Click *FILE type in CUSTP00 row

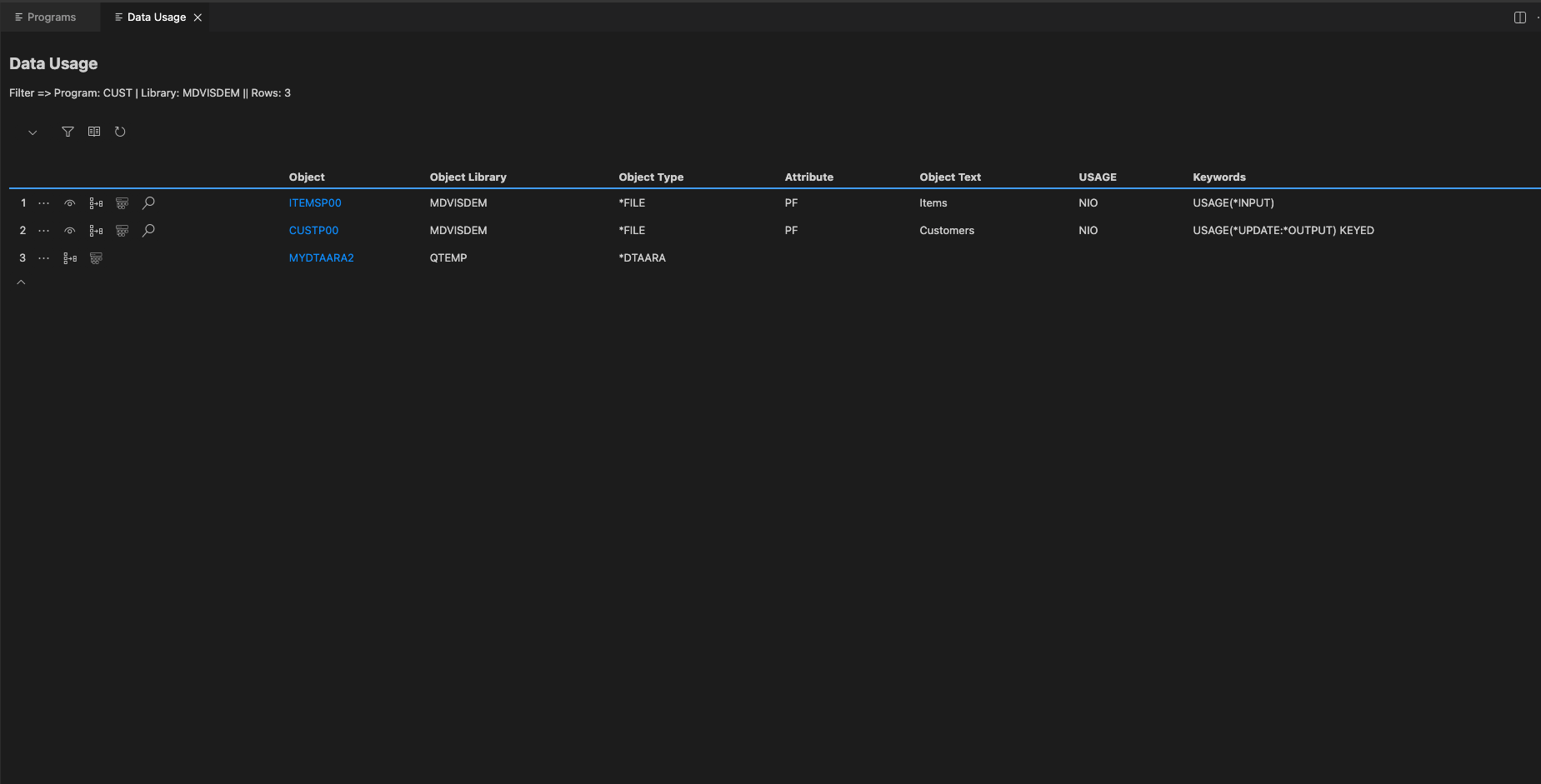632,231
